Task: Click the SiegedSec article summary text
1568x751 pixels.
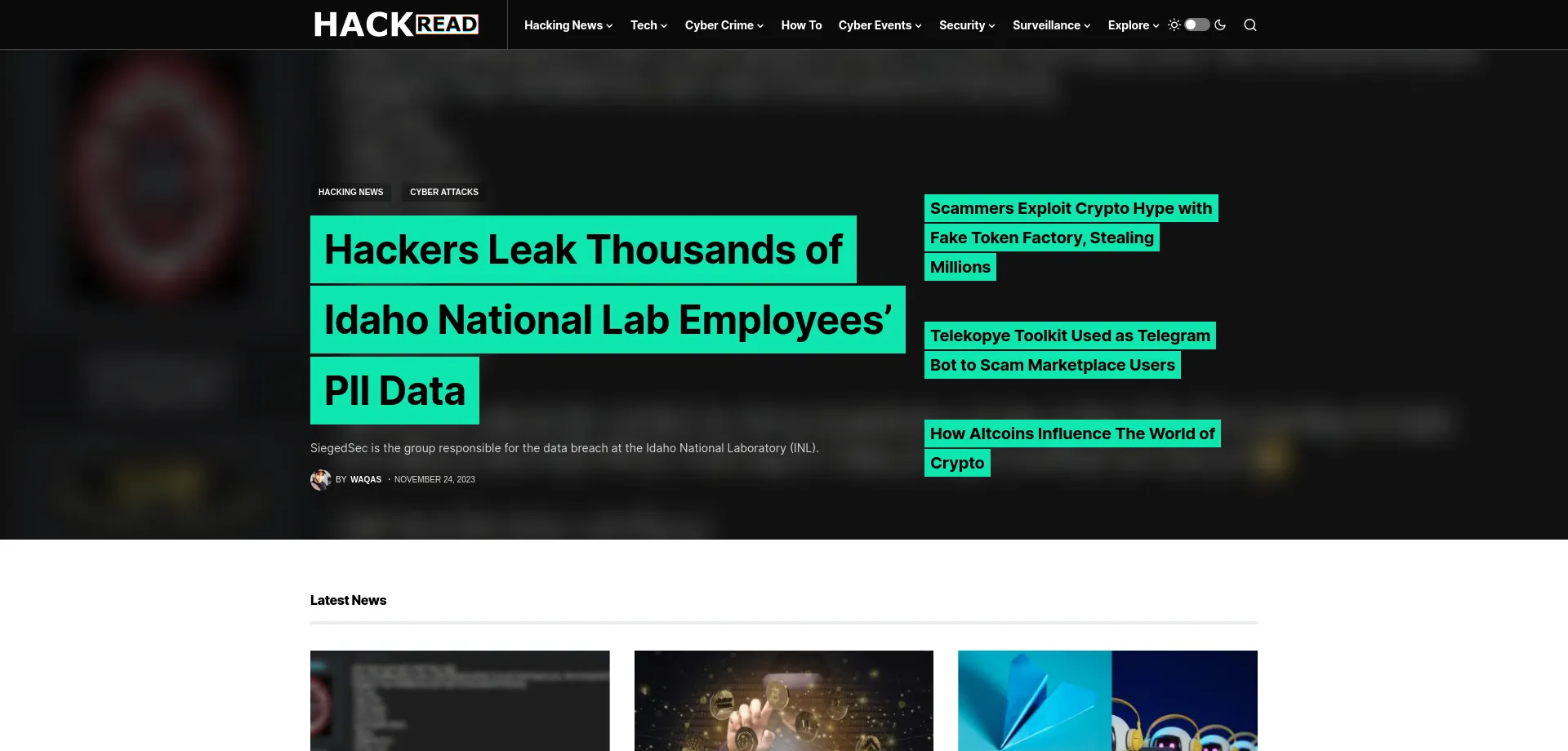Action: (564, 448)
